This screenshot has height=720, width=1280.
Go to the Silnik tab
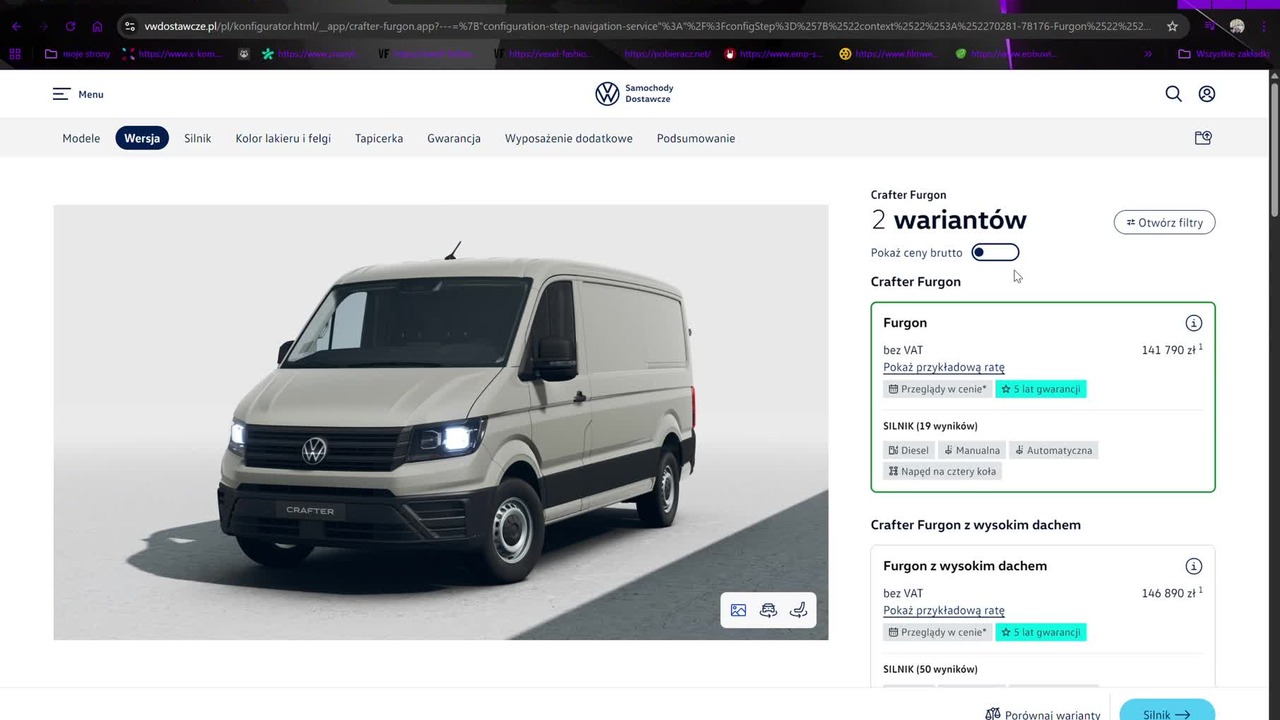[197, 138]
